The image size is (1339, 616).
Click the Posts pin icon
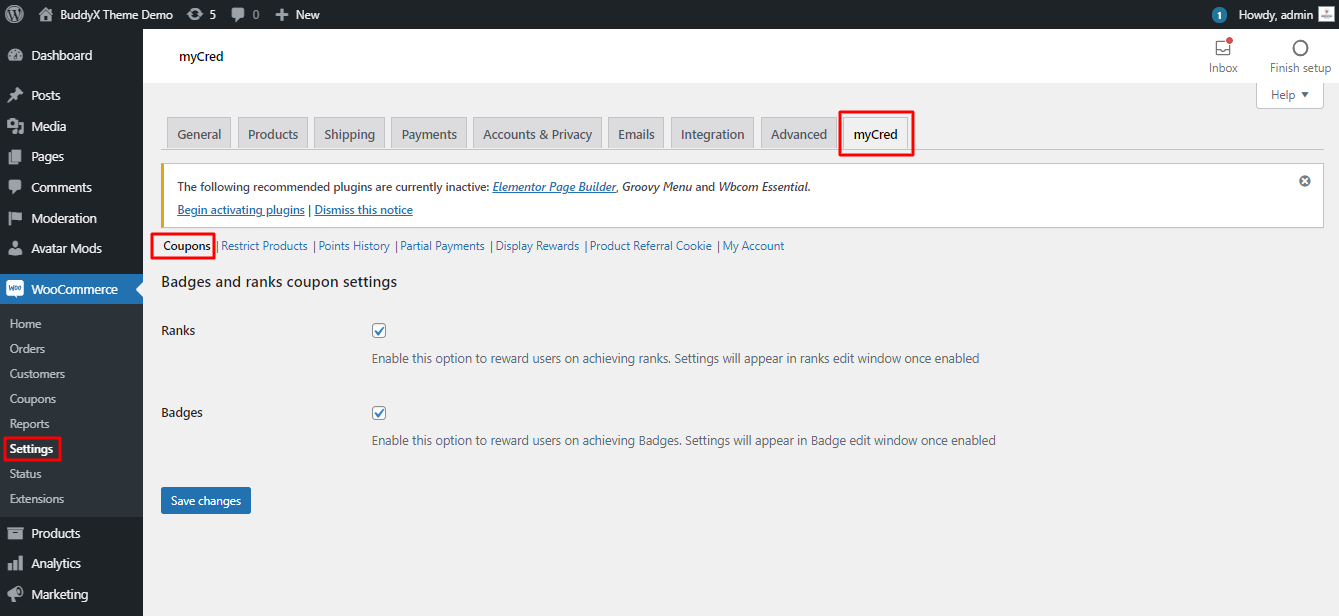click(x=15, y=95)
